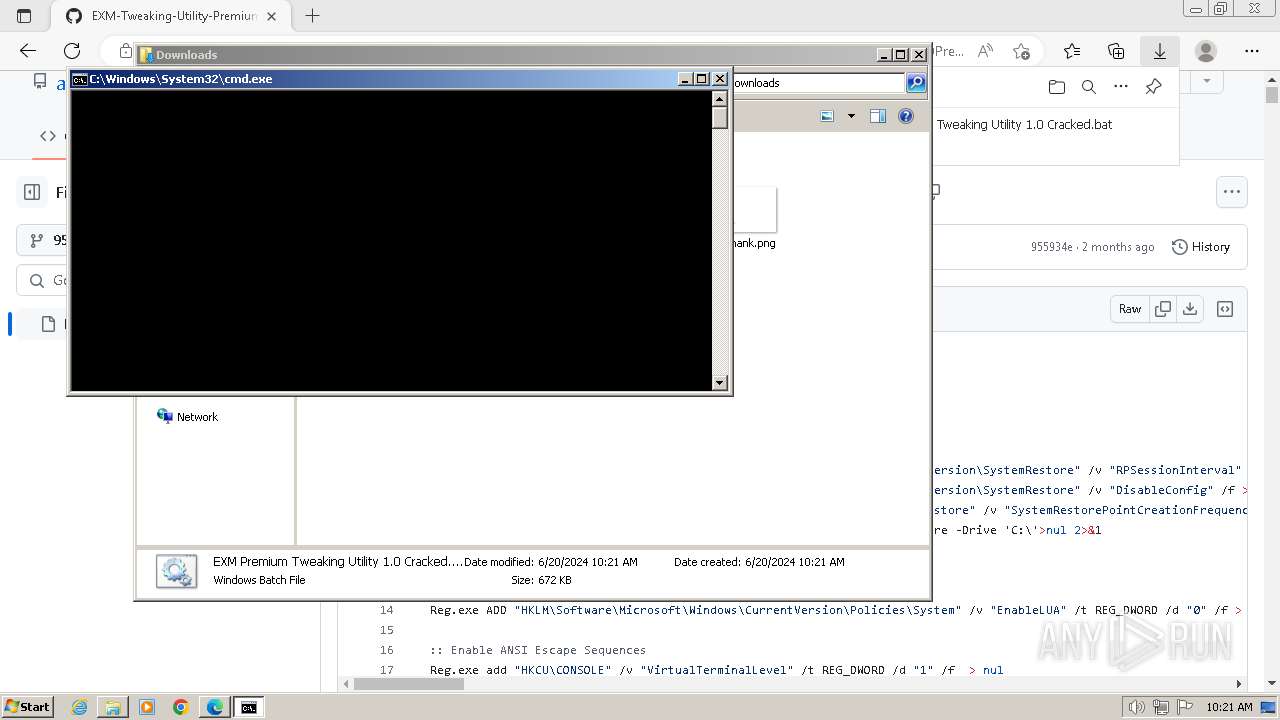The image size is (1280, 720).
Task: Click the Explorer search button in Downloads window
Action: (x=916, y=83)
